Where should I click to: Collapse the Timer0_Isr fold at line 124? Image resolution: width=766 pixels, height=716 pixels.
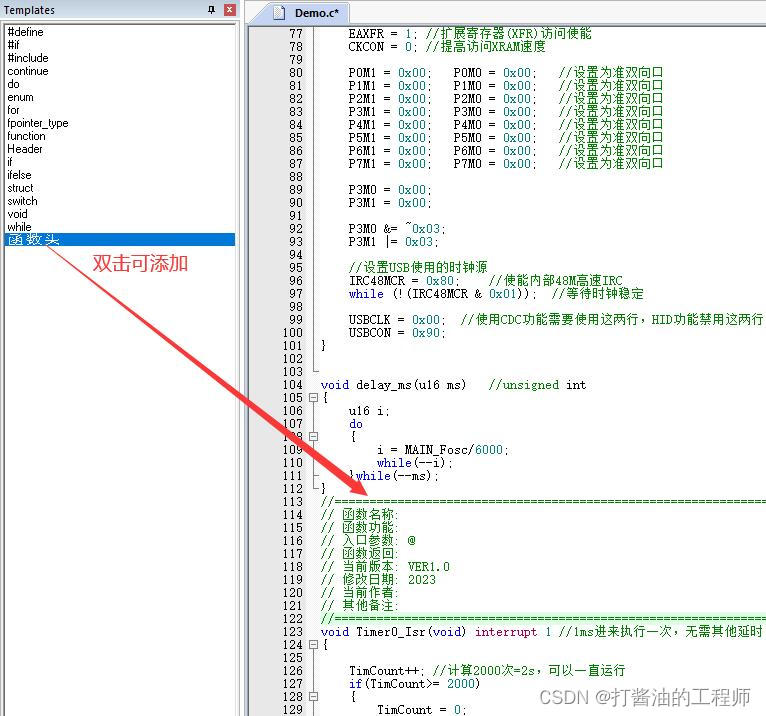314,645
